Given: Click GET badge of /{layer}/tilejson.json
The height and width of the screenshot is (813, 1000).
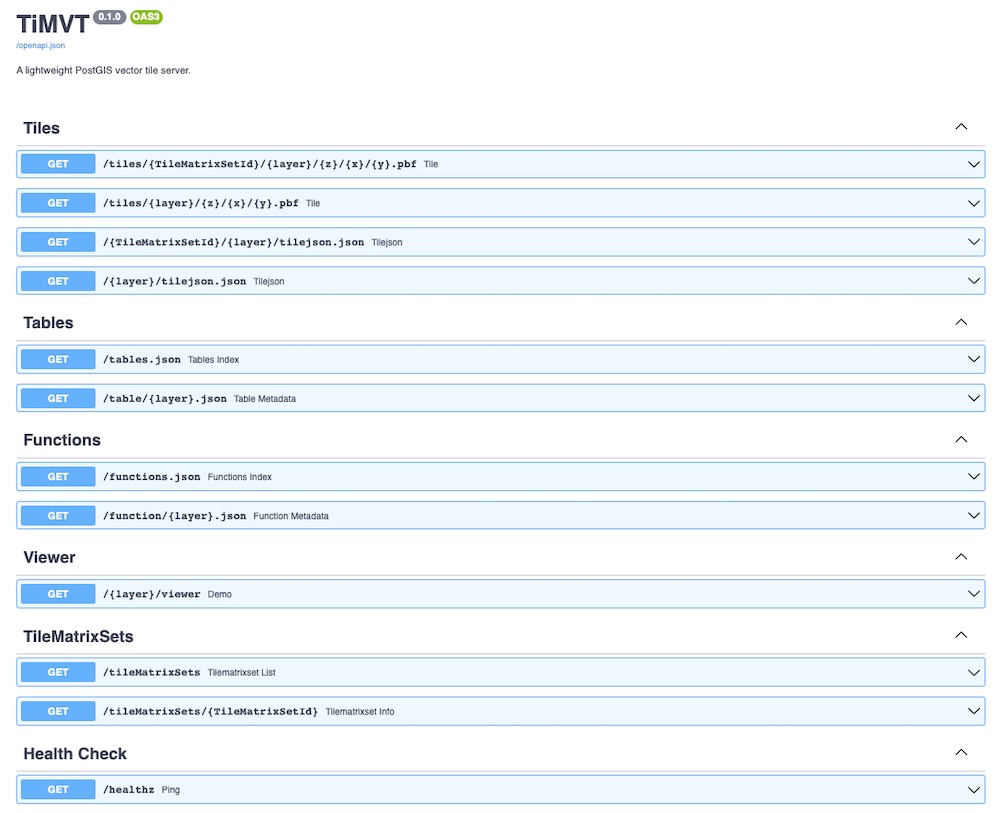Looking at the screenshot, I should [58, 281].
